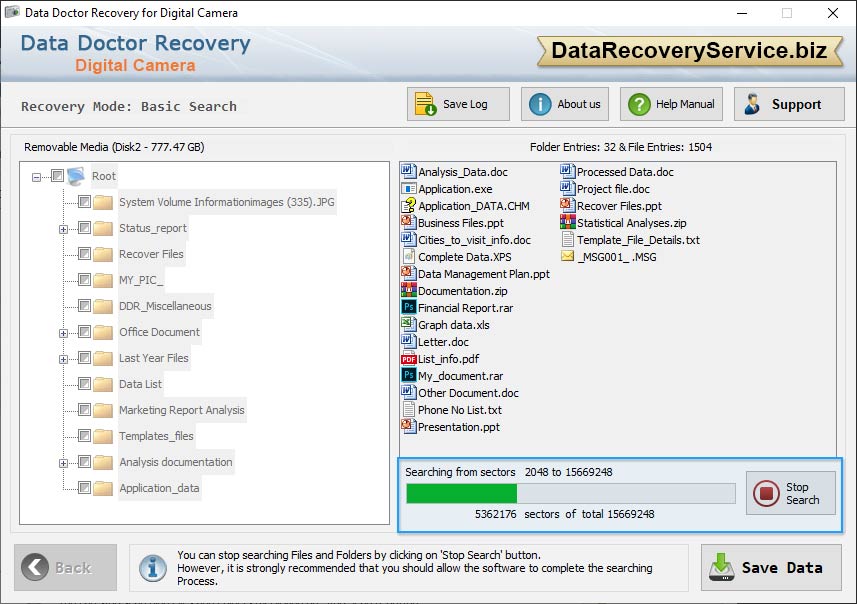857x604 pixels.
Task: Check the Office Document checkbox
Action: [x=84, y=332]
